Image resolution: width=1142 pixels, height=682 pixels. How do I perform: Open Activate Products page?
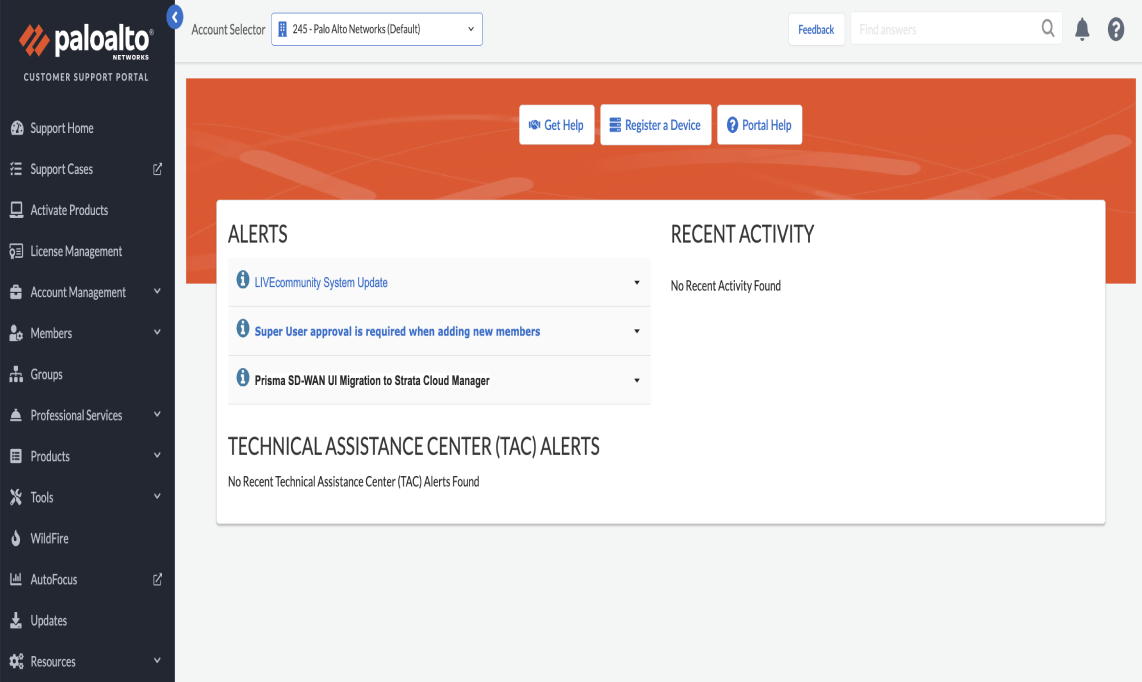coord(69,210)
